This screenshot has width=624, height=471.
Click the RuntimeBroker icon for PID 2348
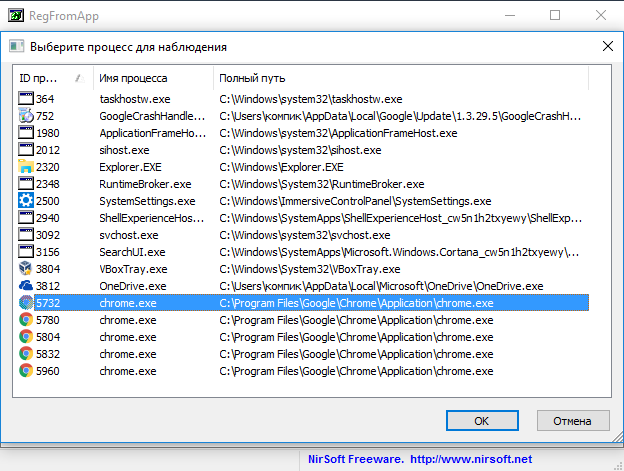pos(26,184)
